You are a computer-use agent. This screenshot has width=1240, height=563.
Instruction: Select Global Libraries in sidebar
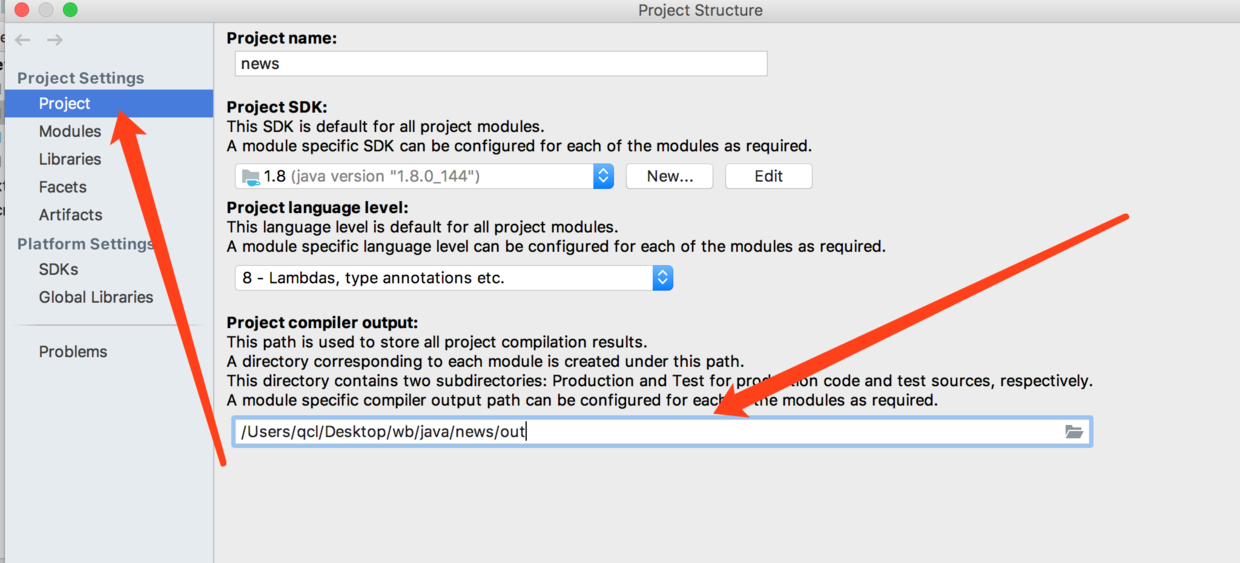(x=96, y=298)
